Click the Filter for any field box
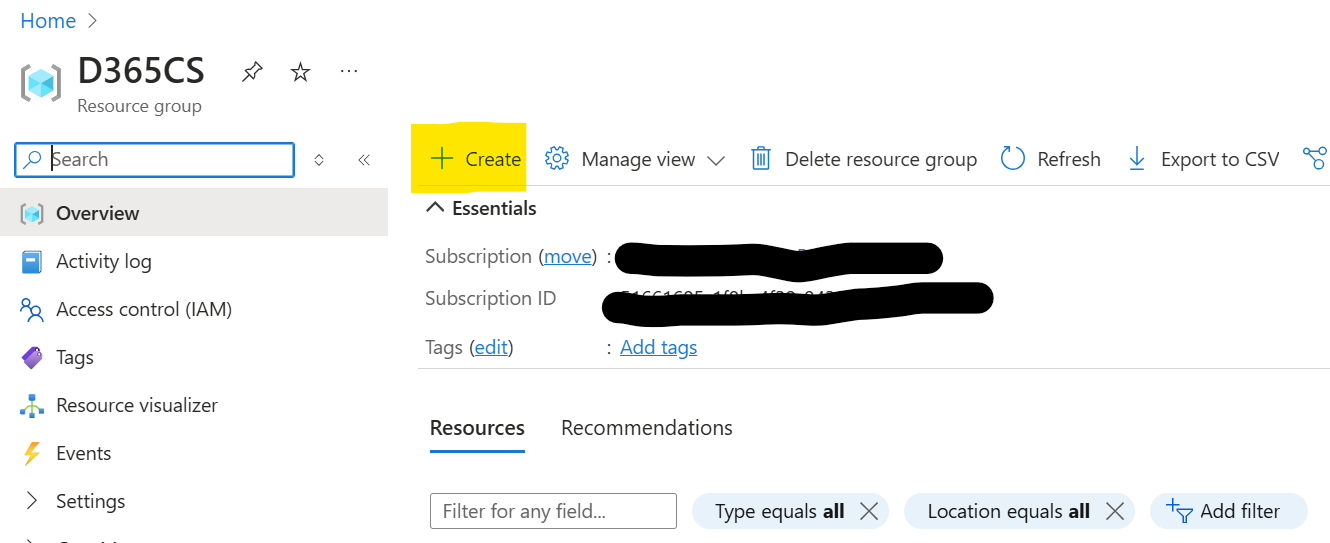Screen dimensions: 1330x543 [553, 511]
